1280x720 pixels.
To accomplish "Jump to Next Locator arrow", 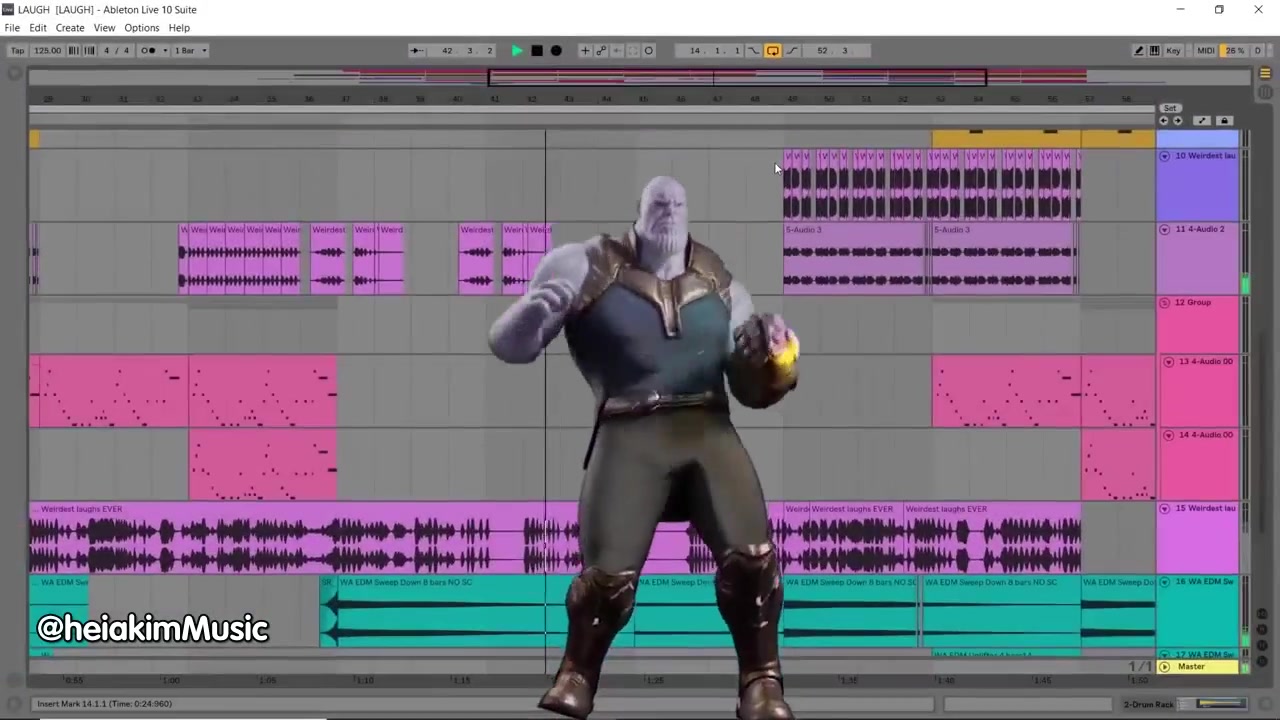I will pos(1177,121).
